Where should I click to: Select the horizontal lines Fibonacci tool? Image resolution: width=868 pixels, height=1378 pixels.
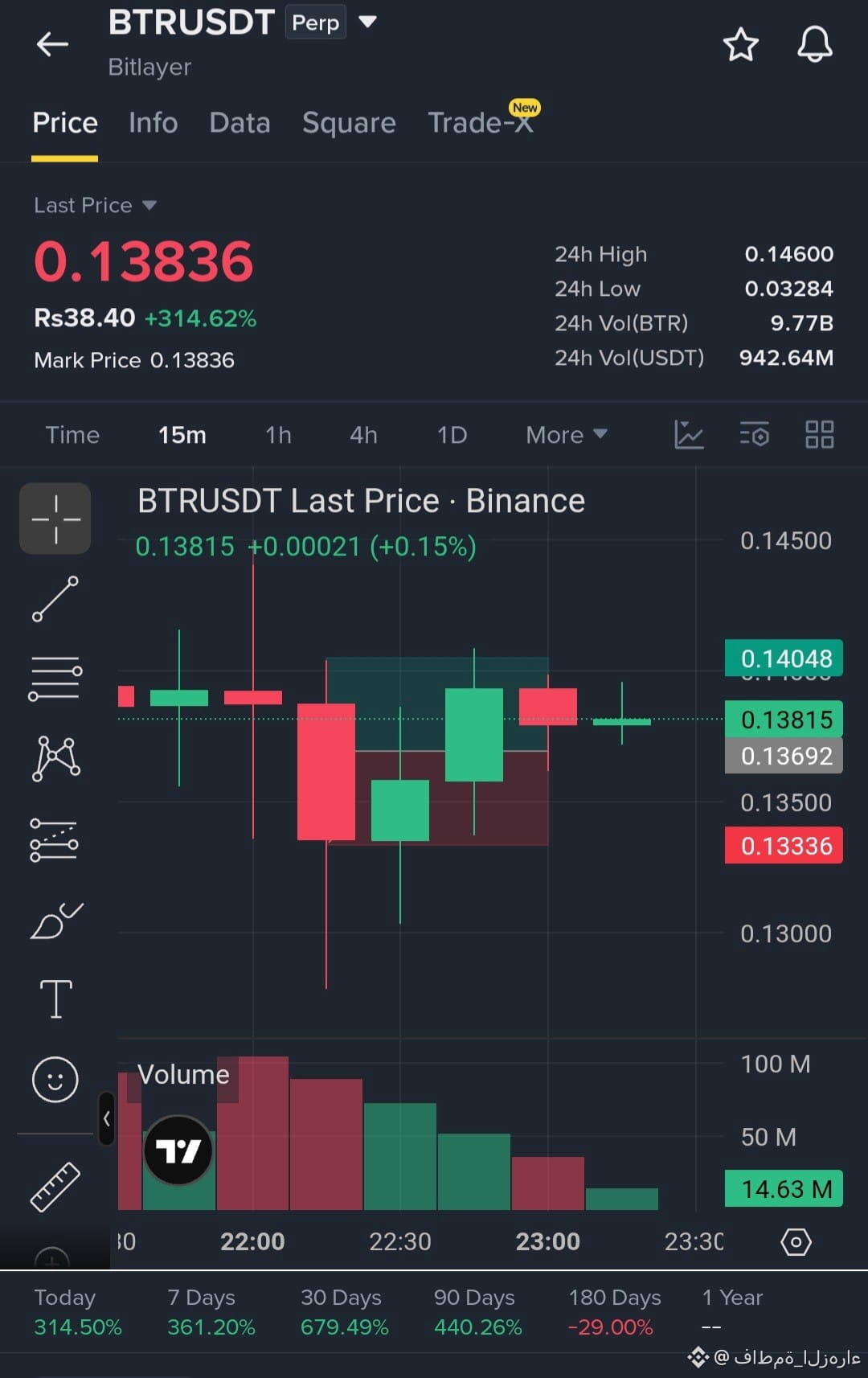(55, 678)
